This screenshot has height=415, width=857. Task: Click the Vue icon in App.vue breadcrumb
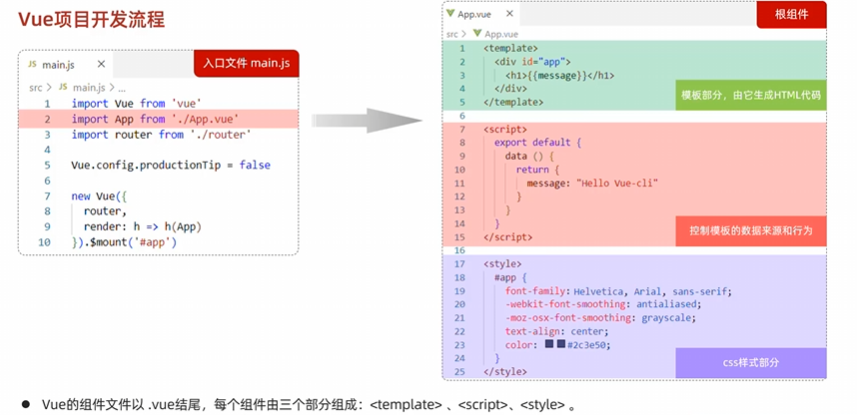click(x=477, y=33)
